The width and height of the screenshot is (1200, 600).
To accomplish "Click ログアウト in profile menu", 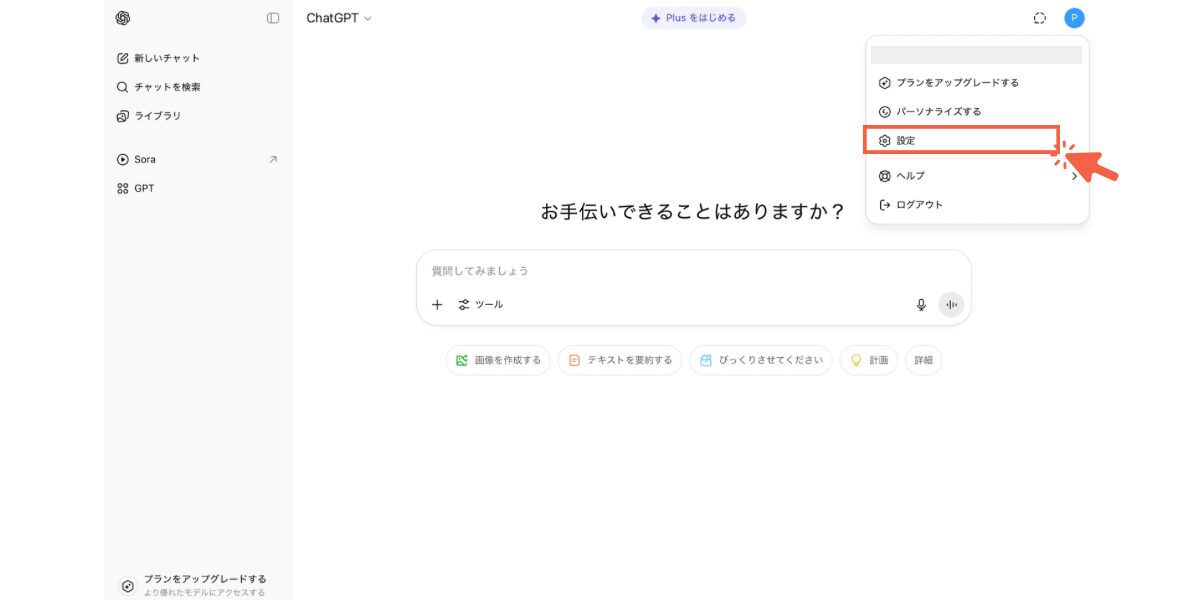I will [x=977, y=205].
